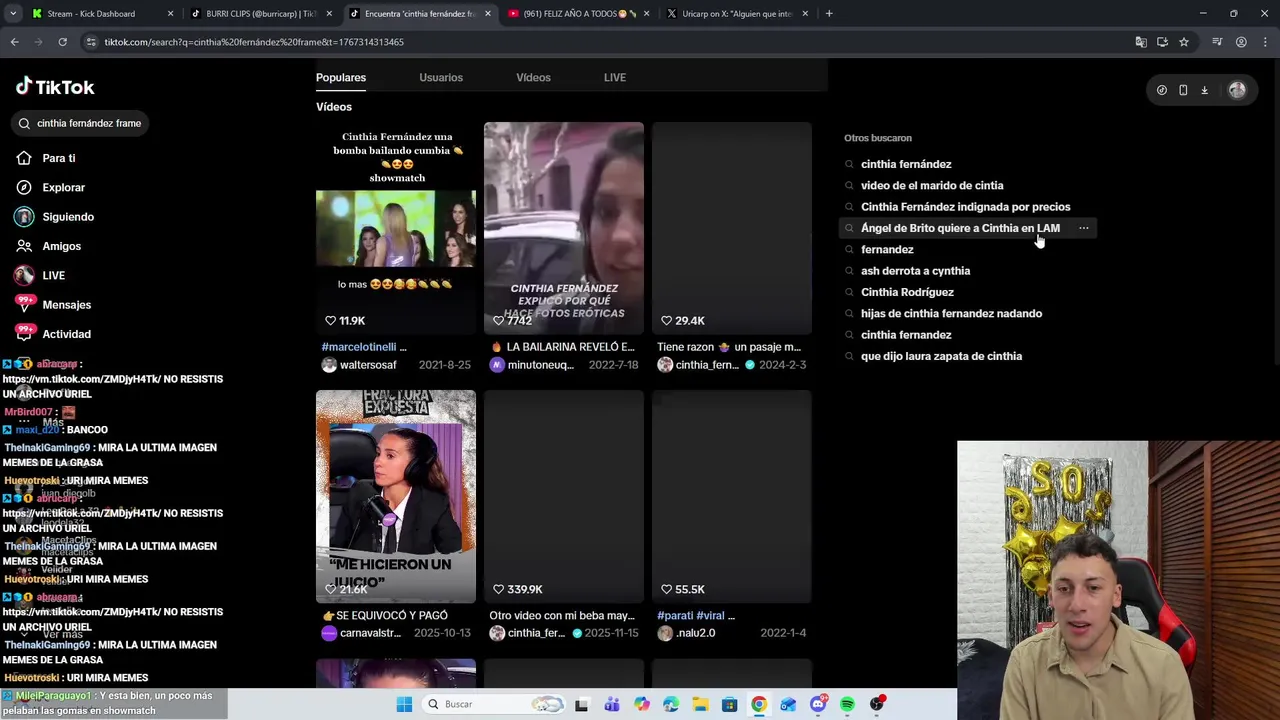The width and height of the screenshot is (1280, 720).
Task: Click the install app icon in address bar
Action: (1162, 42)
